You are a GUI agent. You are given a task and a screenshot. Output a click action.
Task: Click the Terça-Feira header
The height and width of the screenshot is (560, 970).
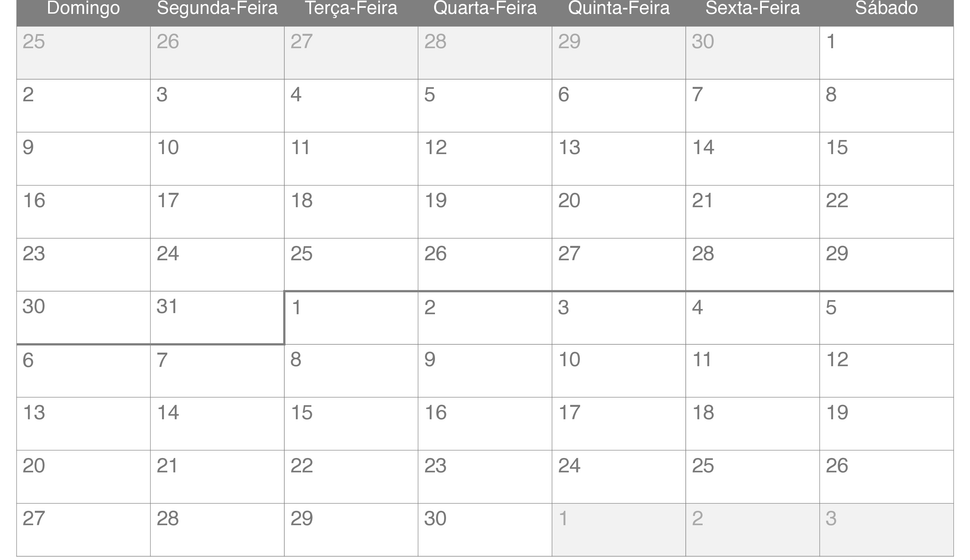coord(351,9)
